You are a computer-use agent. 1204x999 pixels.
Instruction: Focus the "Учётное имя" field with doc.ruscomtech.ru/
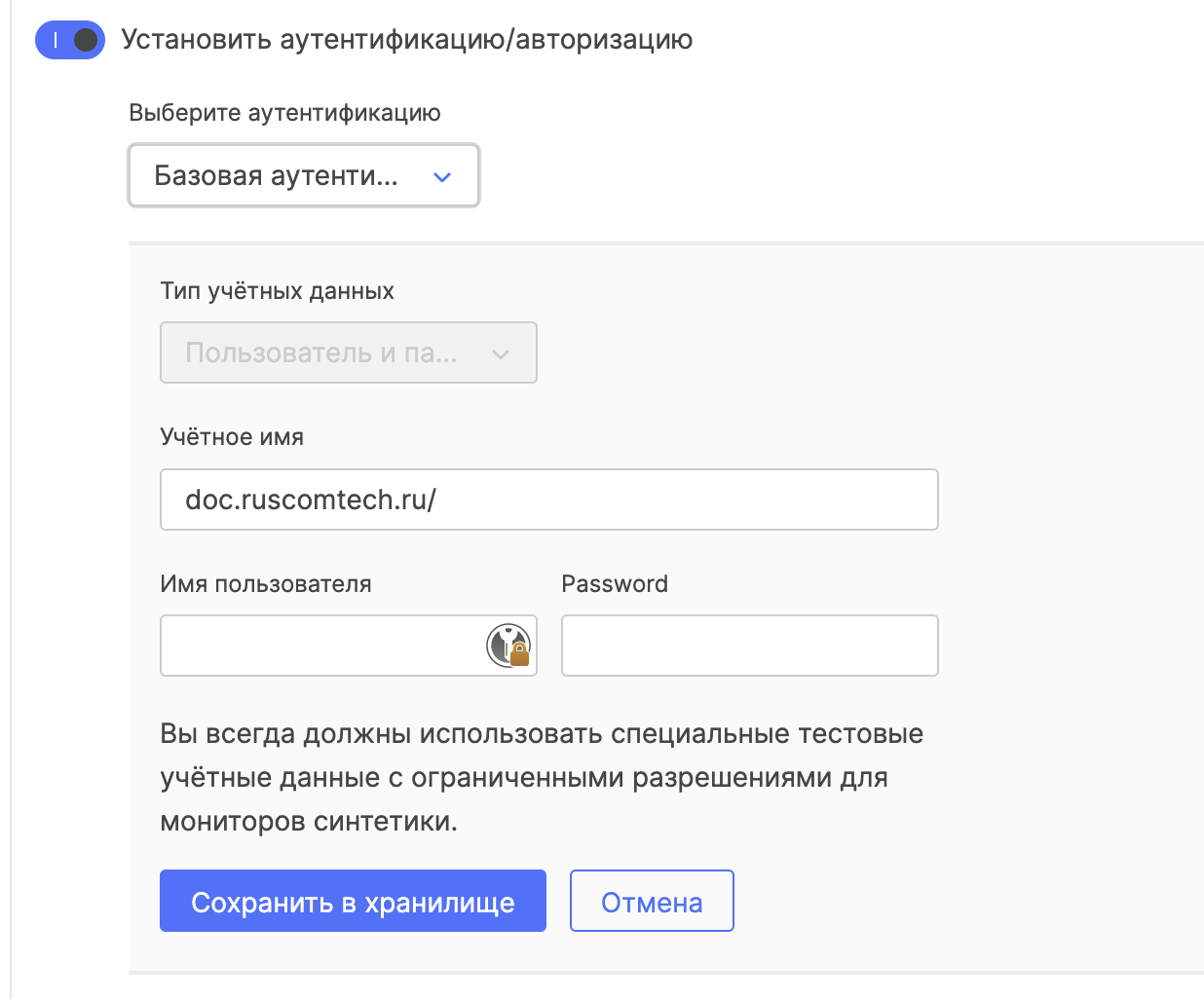coord(548,499)
